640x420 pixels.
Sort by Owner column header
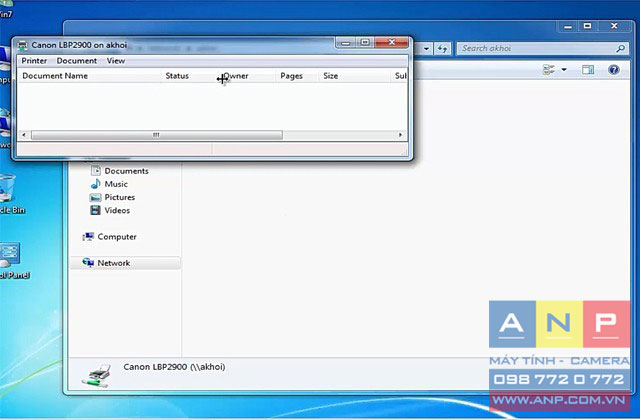pos(236,76)
